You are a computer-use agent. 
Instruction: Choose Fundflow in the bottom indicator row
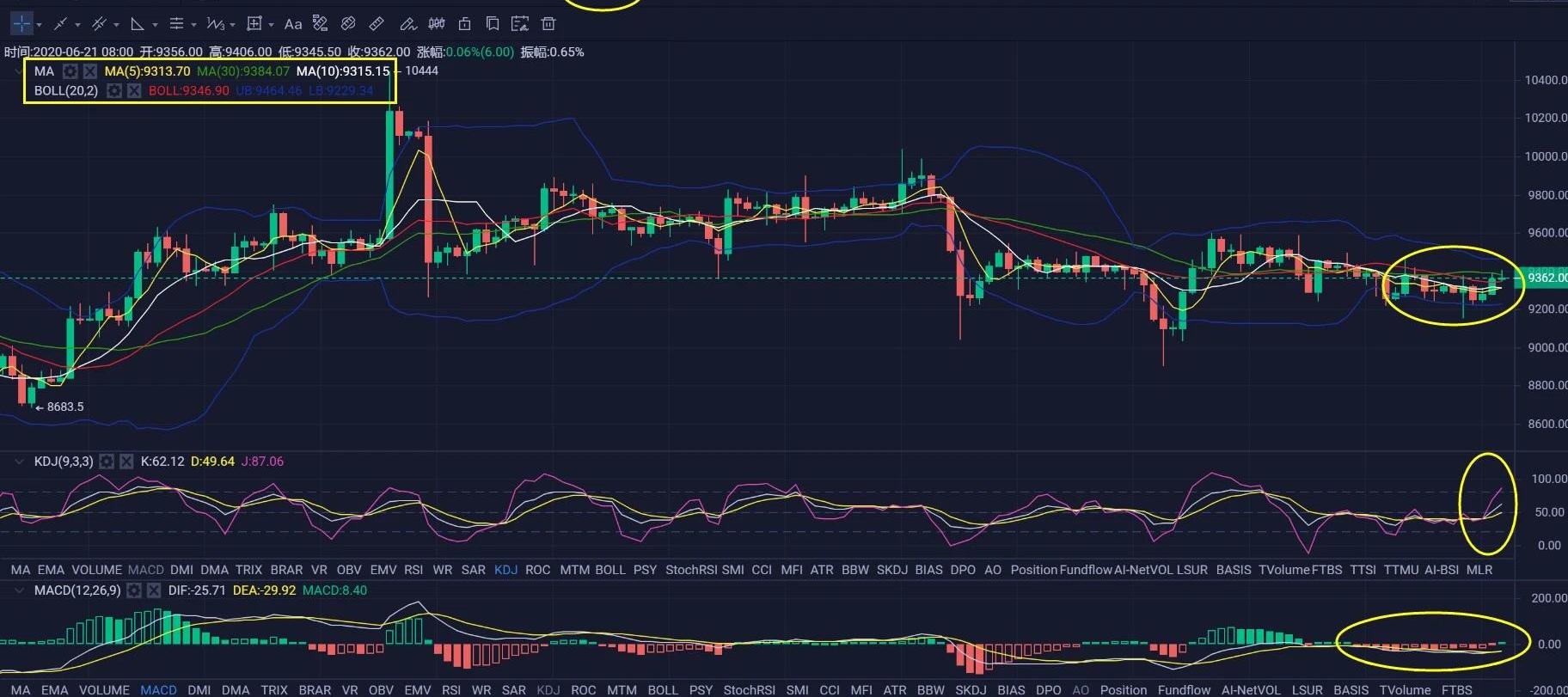(x=1184, y=689)
